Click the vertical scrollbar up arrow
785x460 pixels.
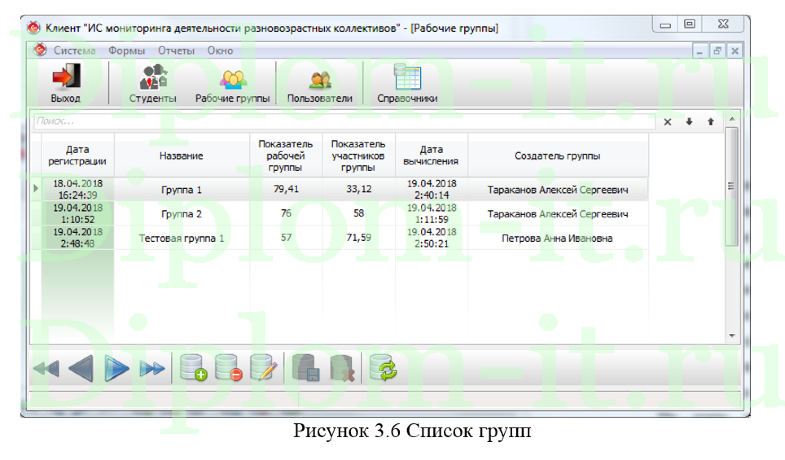tap(731, 119)
